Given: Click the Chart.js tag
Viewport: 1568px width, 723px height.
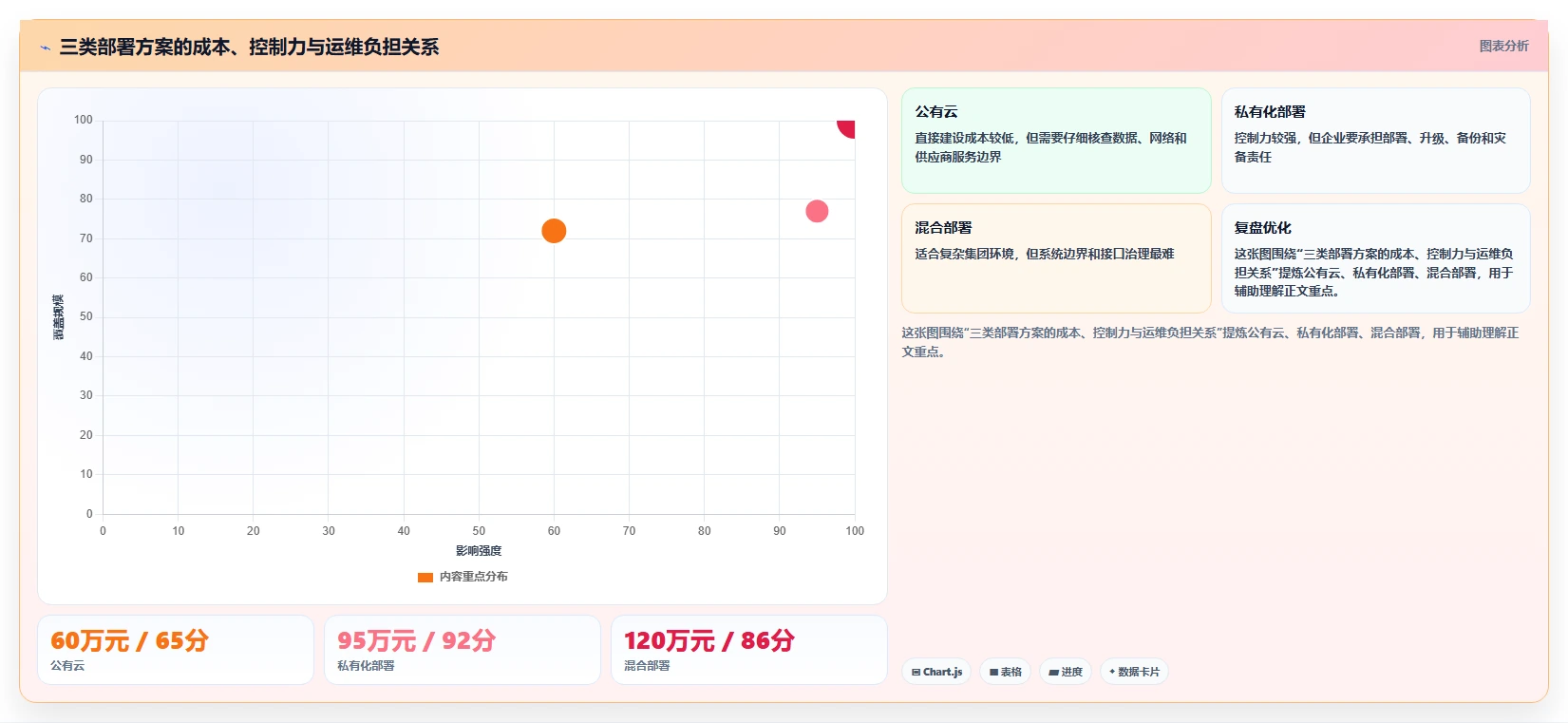Looking at the screenshot, I should click(936, 672).
